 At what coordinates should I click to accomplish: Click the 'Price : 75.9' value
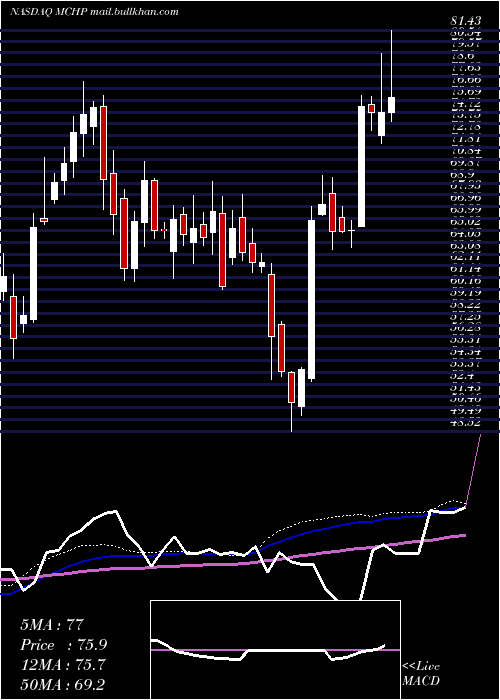point(63,645)
